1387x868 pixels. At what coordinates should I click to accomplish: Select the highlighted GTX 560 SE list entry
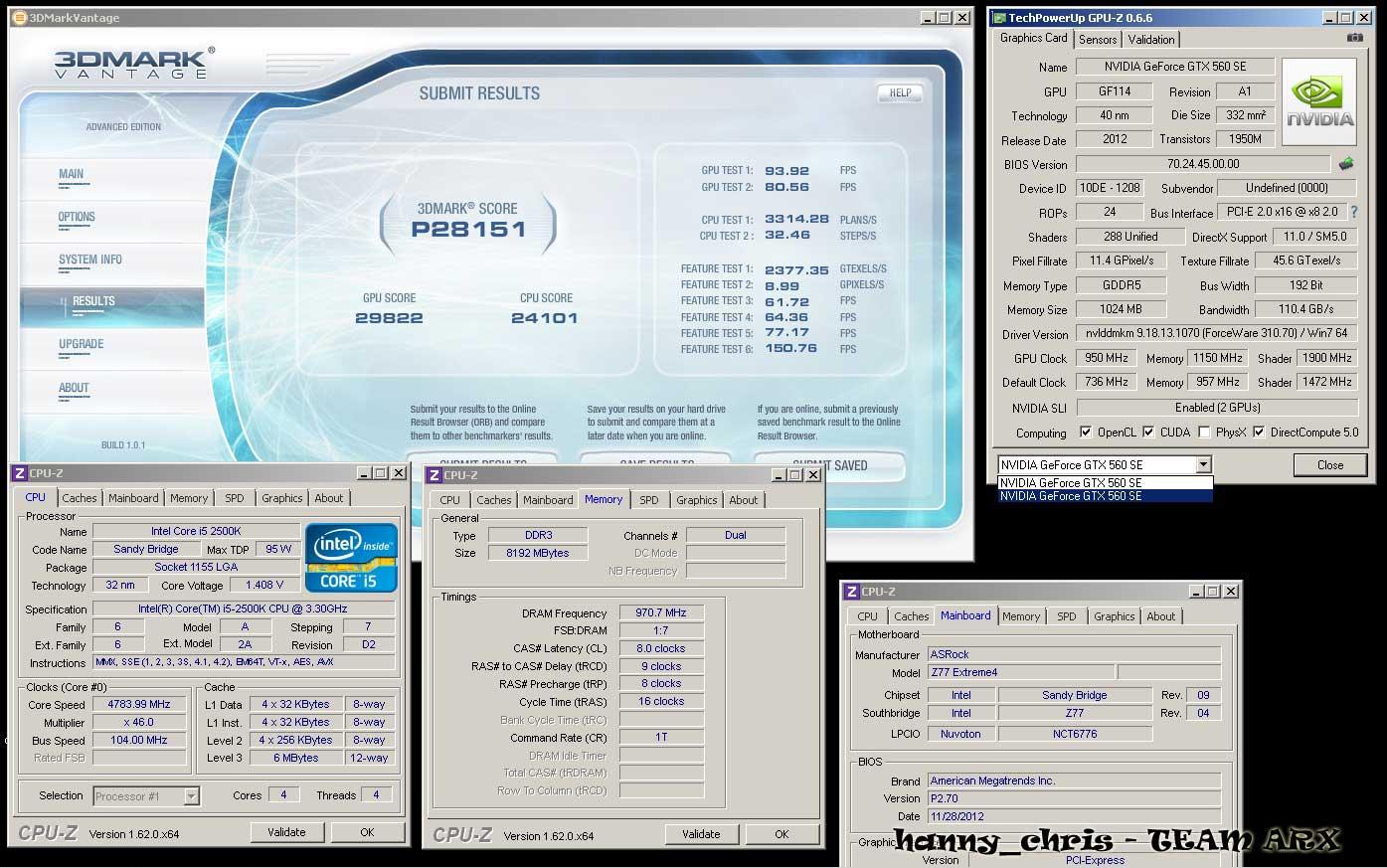1106,495
